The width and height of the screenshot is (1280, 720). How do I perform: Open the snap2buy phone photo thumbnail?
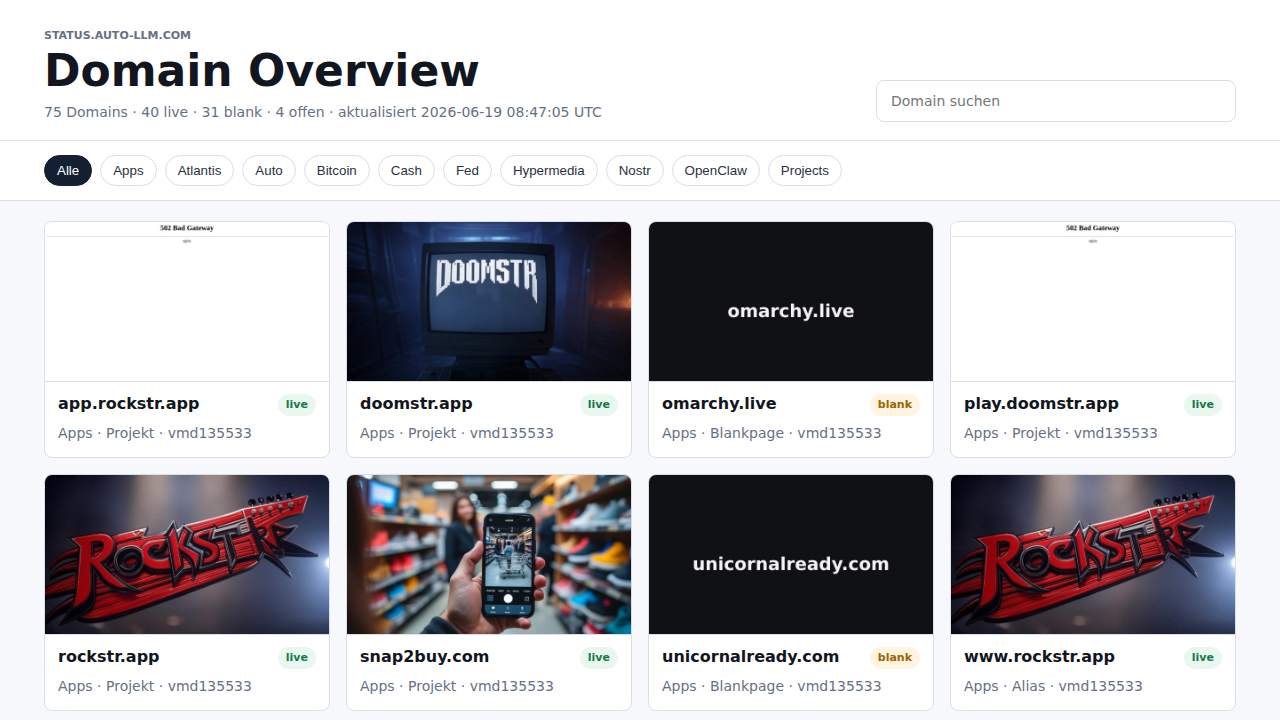(x=489, y=554)
